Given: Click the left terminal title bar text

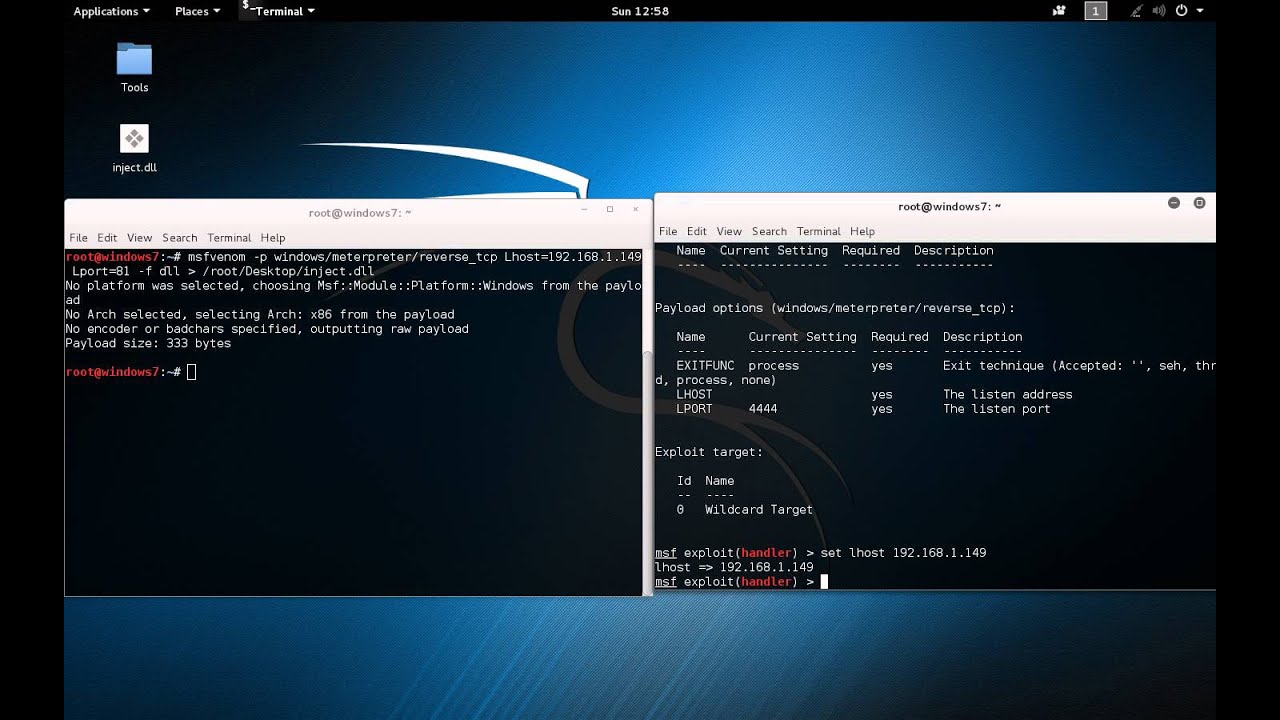Looking at the screenshot, I should tap(360, 212).
